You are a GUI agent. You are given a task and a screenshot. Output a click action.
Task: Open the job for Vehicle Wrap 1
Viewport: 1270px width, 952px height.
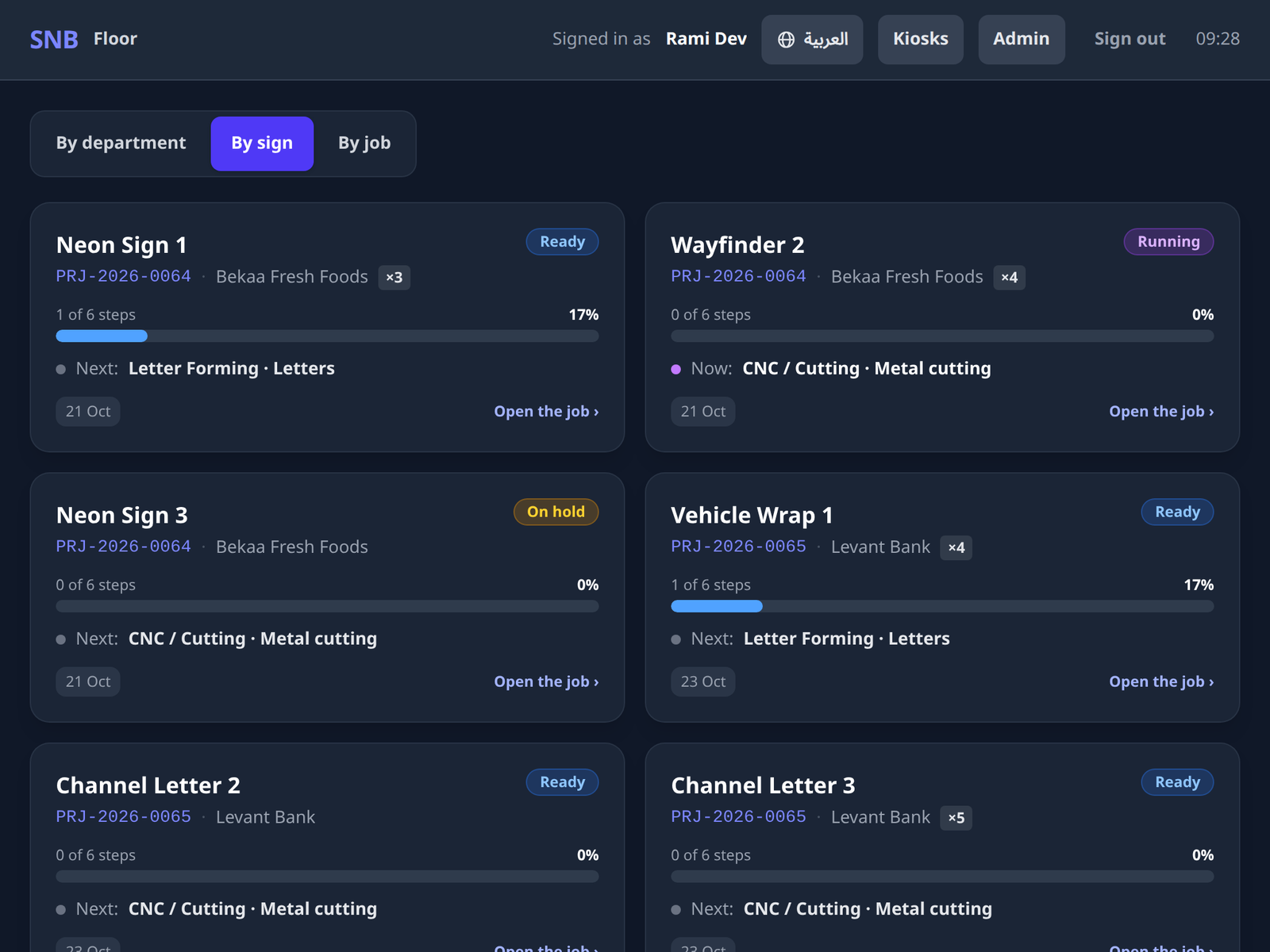(x=1161, y=681)
